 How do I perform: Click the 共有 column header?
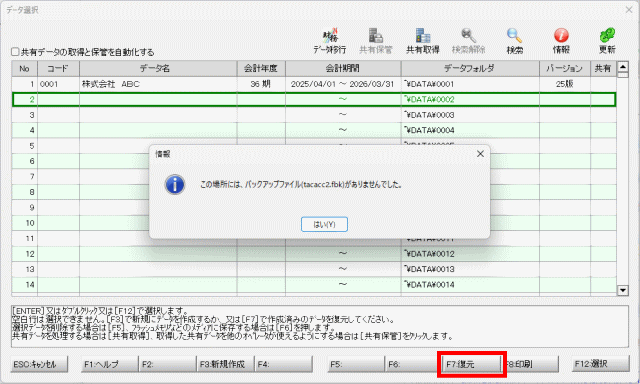603,69
